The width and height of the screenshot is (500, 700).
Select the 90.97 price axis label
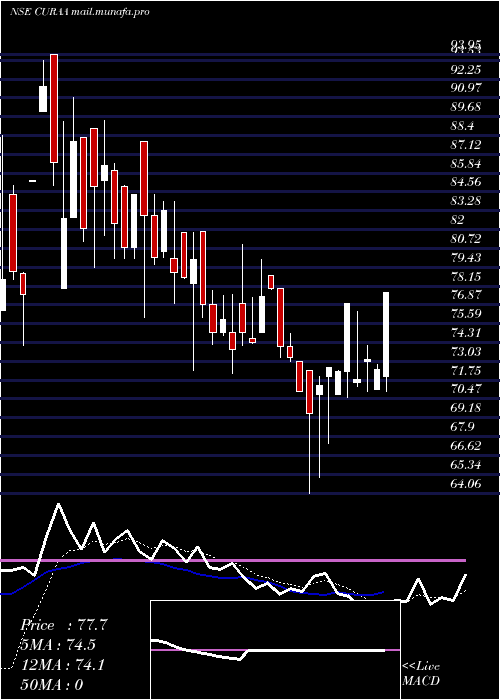click(466, 88)
